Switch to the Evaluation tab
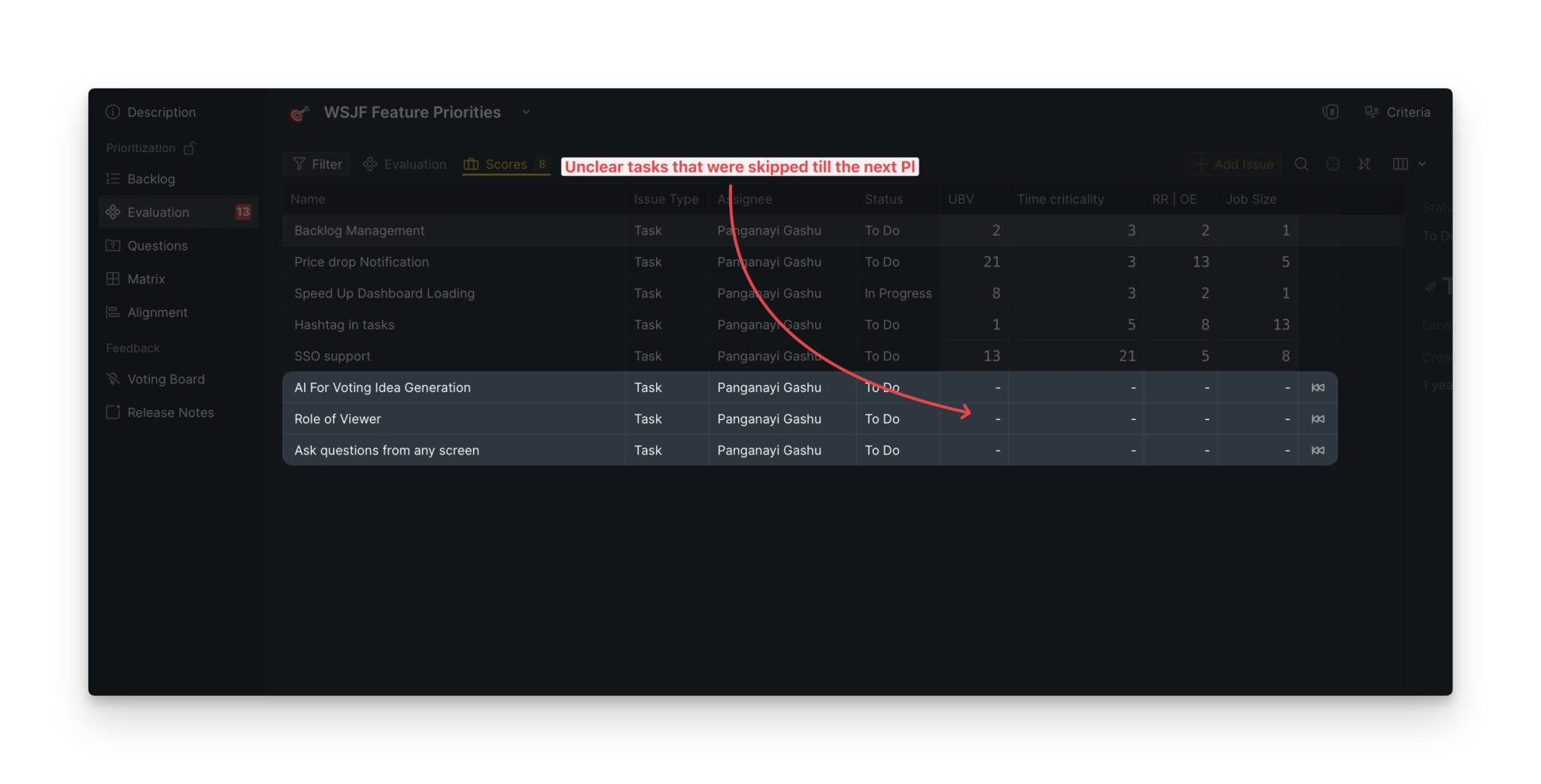This screenshot has width=1541, height=784. pos(404,164)
